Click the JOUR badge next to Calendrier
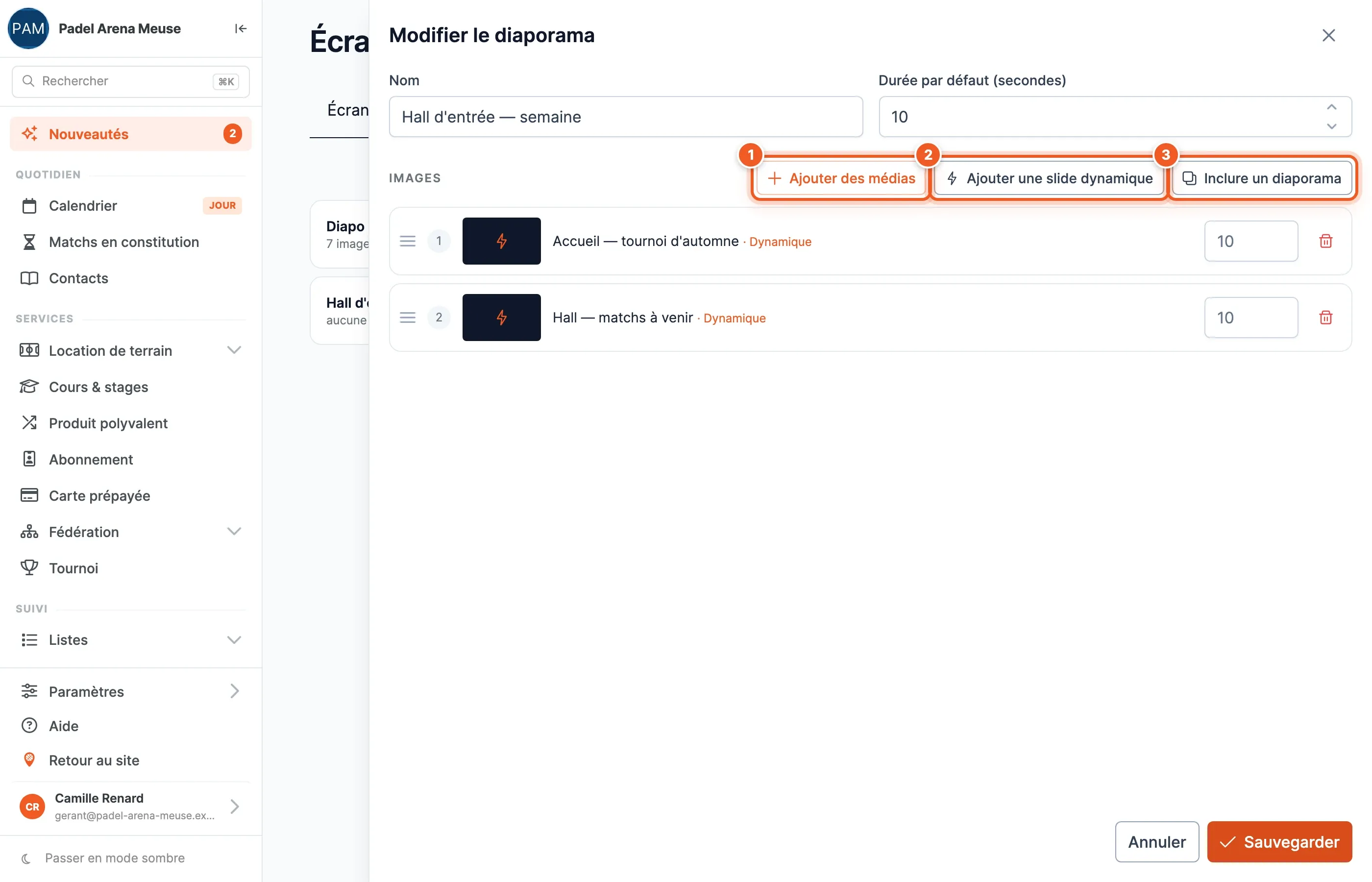The height and width of the screenshot is (882, 1372). tap(222, 206)
